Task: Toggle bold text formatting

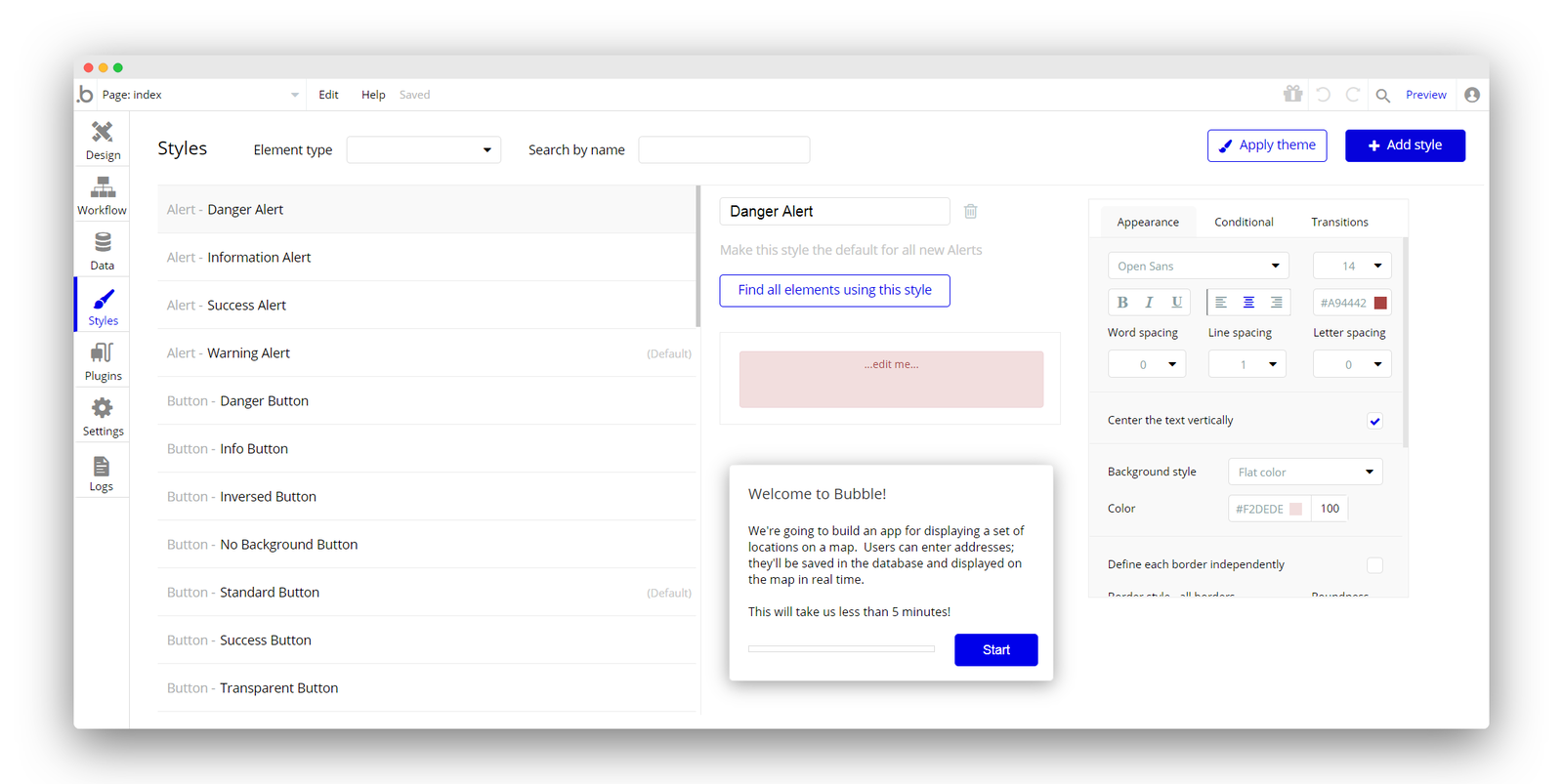Action: (1122, 303)
